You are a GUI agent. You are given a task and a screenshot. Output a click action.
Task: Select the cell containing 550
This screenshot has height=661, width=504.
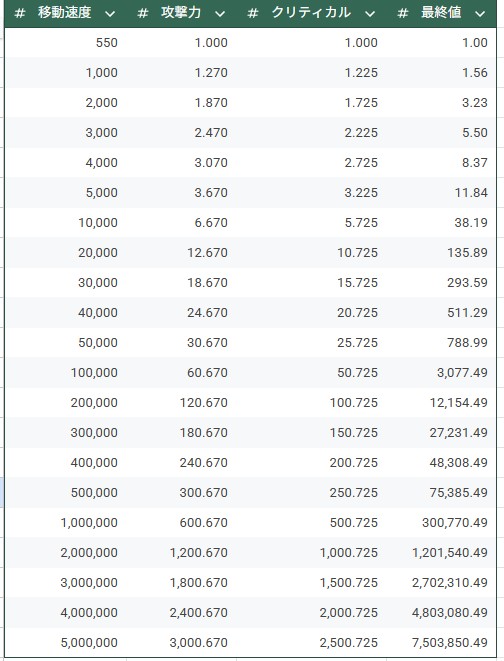tap(65, 43)
